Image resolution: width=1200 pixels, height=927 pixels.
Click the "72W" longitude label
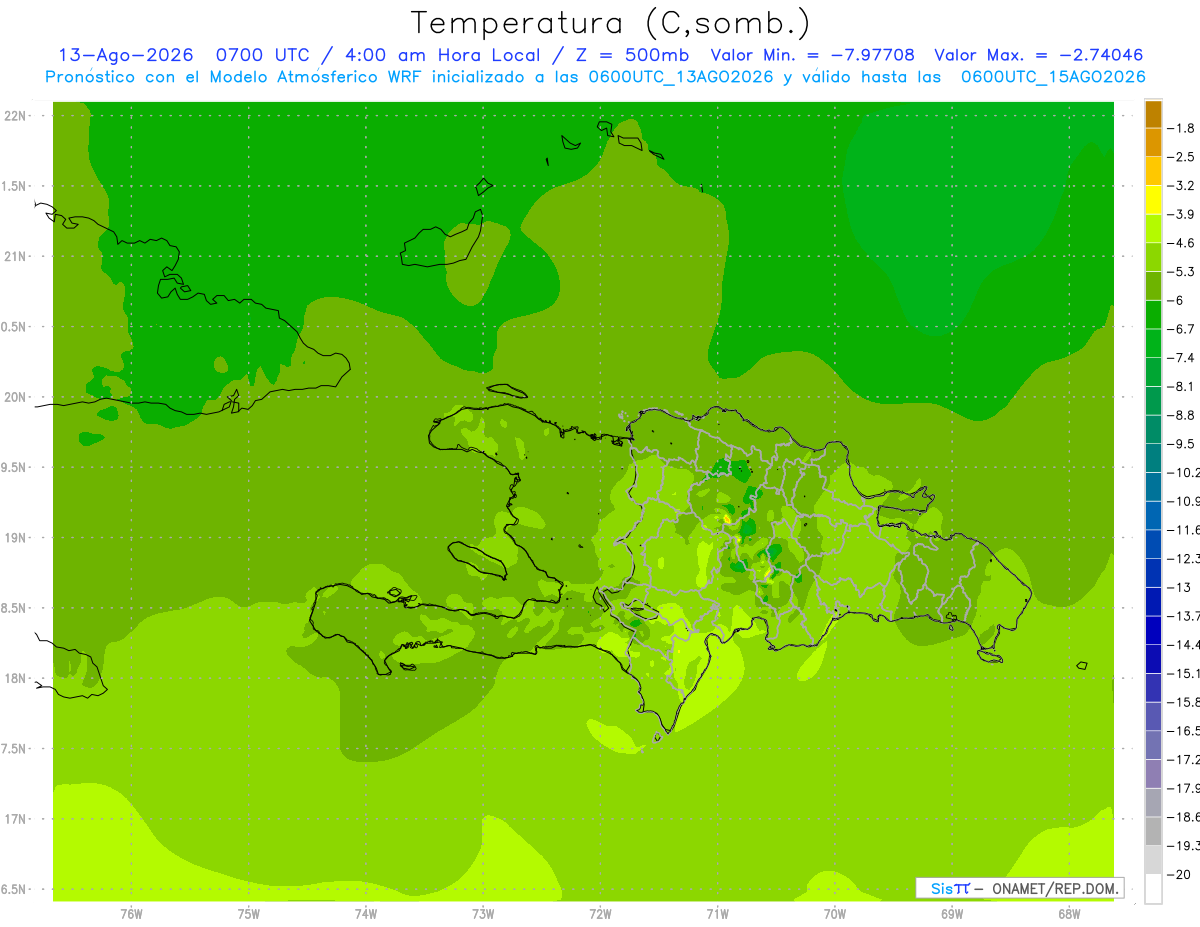[x=600, y=914]
